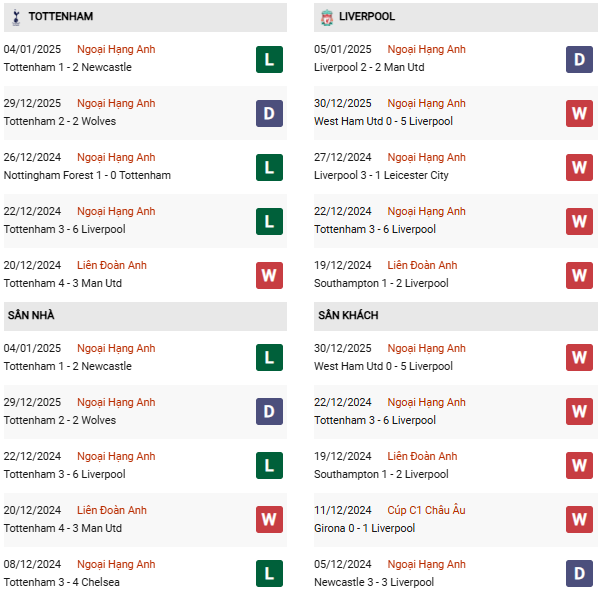This screenshot has height=596, width=600.
Task: Click the 05/01/2025 match date
Action: (x=342, y=49)
